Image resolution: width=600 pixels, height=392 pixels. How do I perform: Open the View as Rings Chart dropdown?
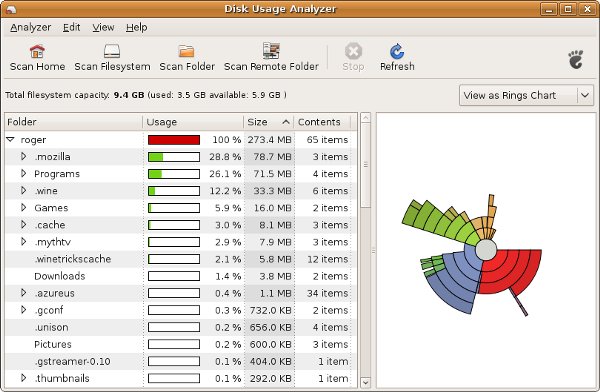(526, 95)
